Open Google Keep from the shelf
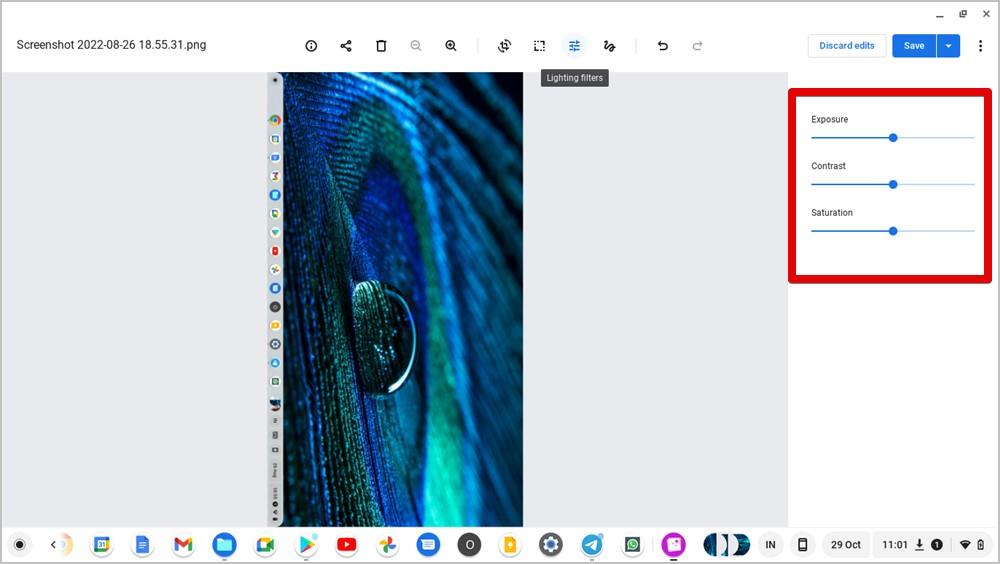The image size is (1000, 564). [510, 545]
